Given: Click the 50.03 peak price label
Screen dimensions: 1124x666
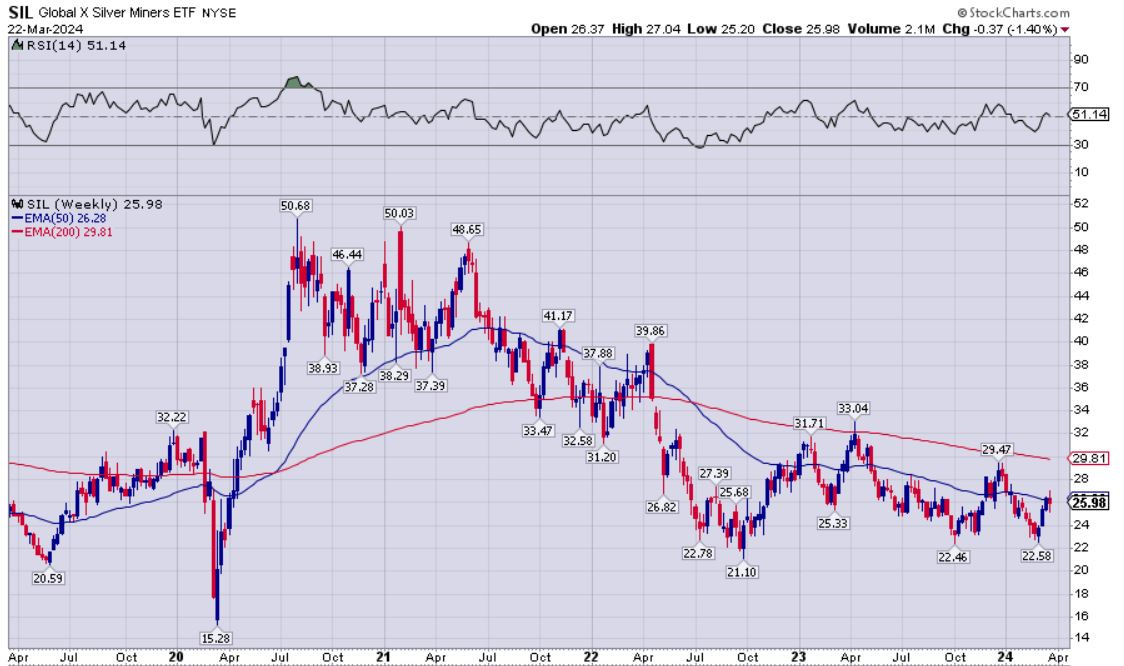Looking at the screenshot, I should point(399,213).
